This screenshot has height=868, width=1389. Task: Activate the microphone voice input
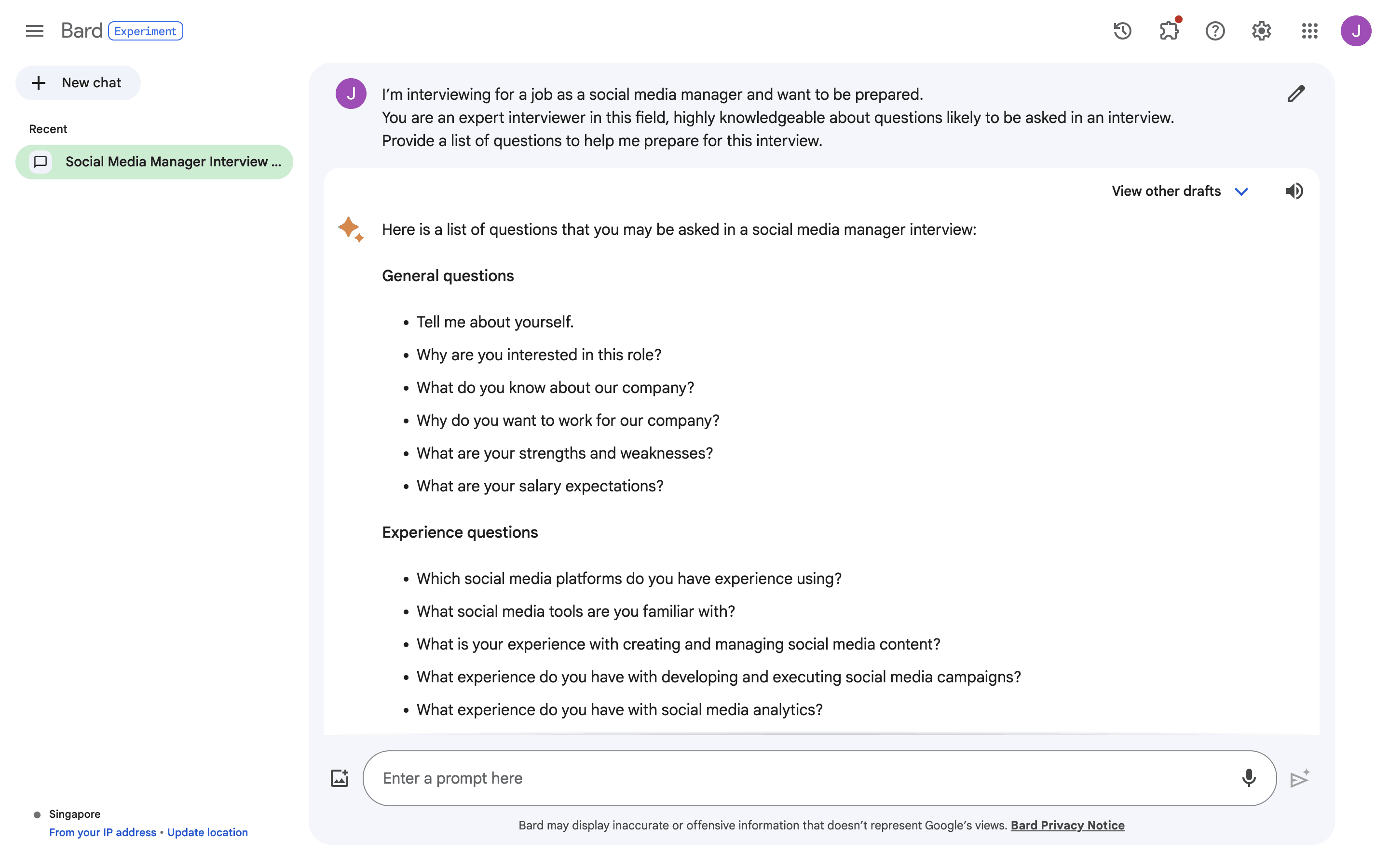click(1248, 778)
